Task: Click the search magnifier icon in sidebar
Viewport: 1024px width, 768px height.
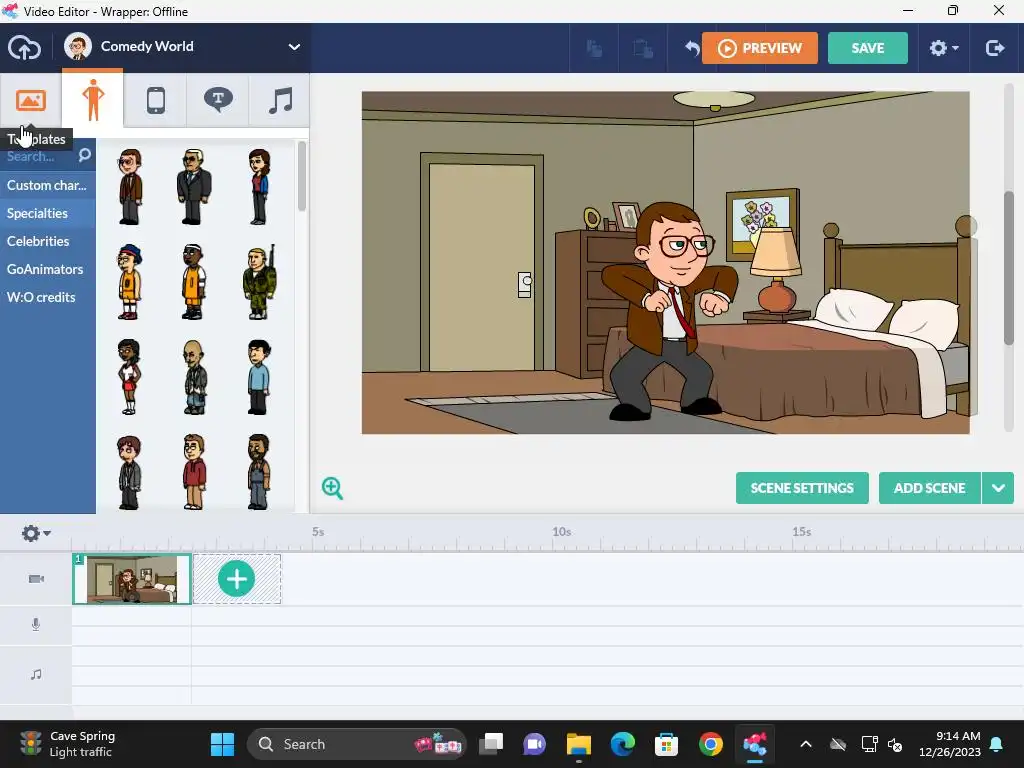Action: pos(84,155)
